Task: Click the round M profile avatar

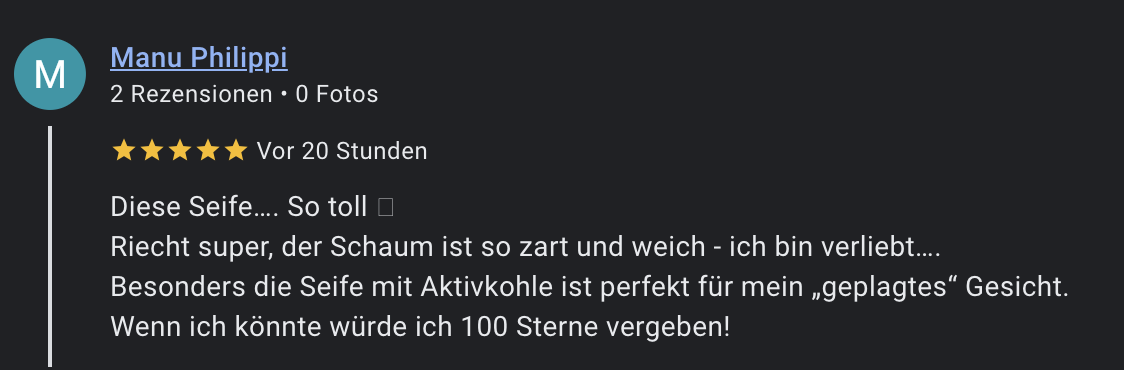Action: [x=50, y=74]
